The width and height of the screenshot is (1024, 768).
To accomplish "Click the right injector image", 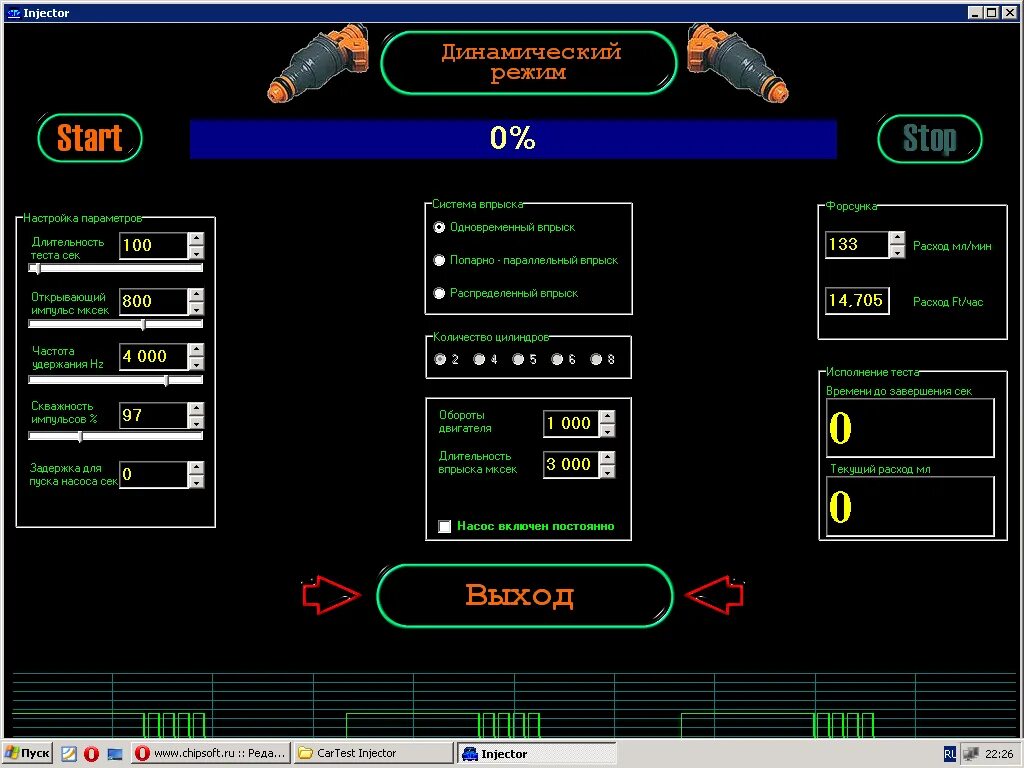I will click(738, 63).
